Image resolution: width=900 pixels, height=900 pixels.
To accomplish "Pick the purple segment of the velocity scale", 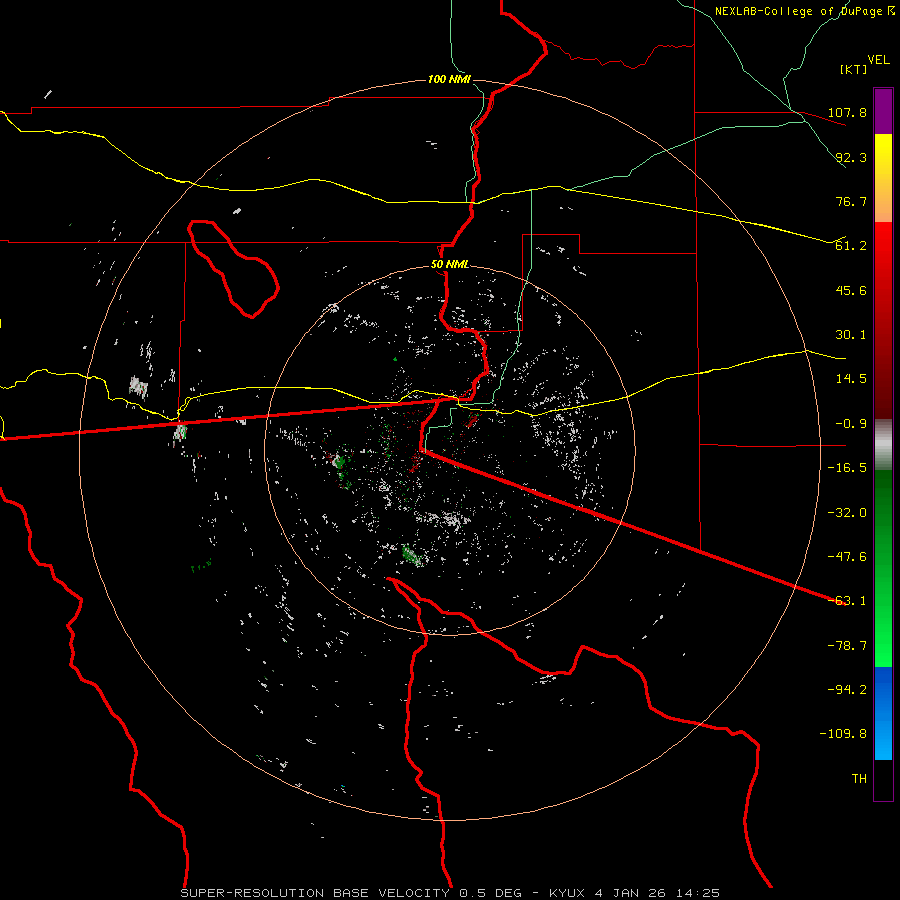I will tap(883, 111).
